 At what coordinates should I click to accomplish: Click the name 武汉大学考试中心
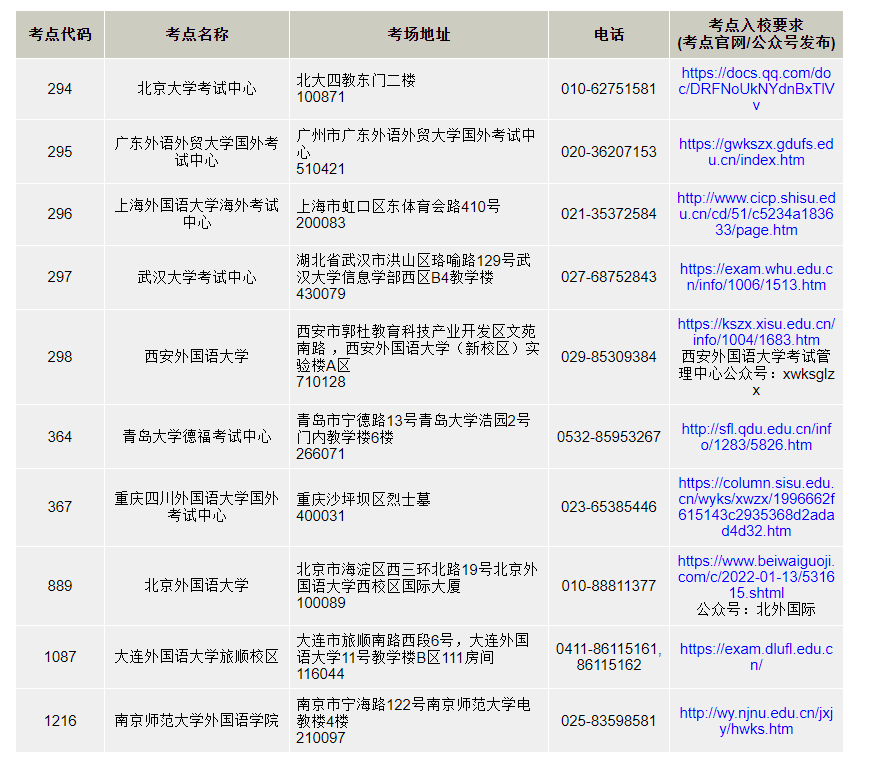[x=197, y=277]
